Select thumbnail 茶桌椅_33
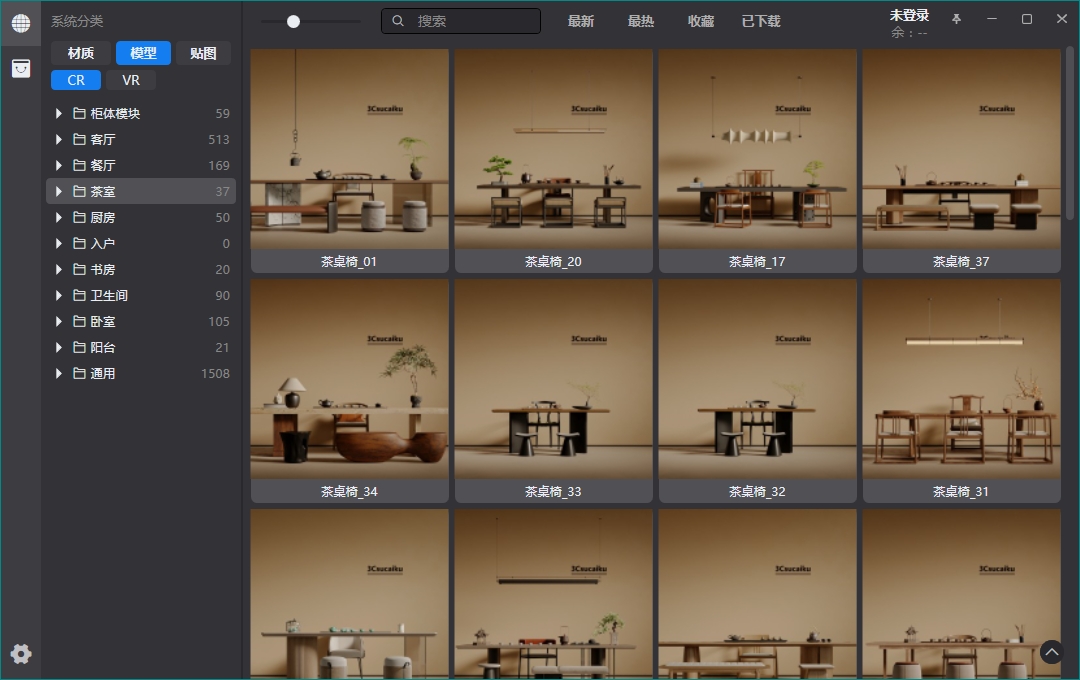The image size is (1080, 680). point(553,391)
